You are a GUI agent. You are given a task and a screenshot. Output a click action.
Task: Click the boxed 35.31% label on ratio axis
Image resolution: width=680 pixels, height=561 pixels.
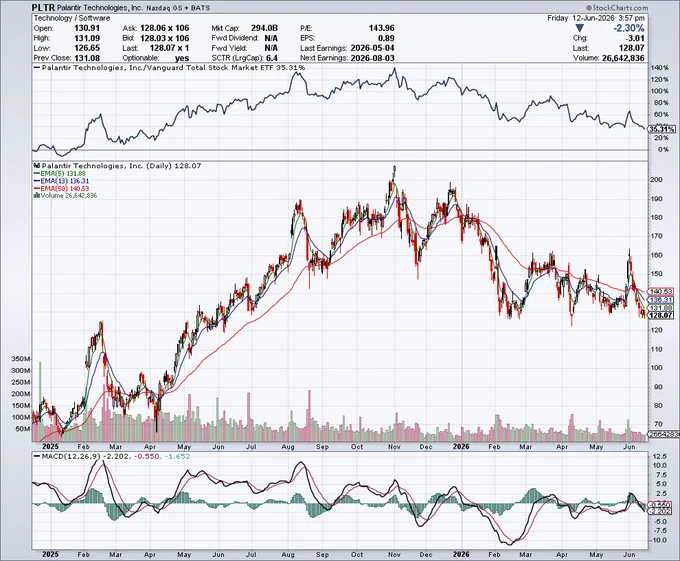(x=662, y=129)
